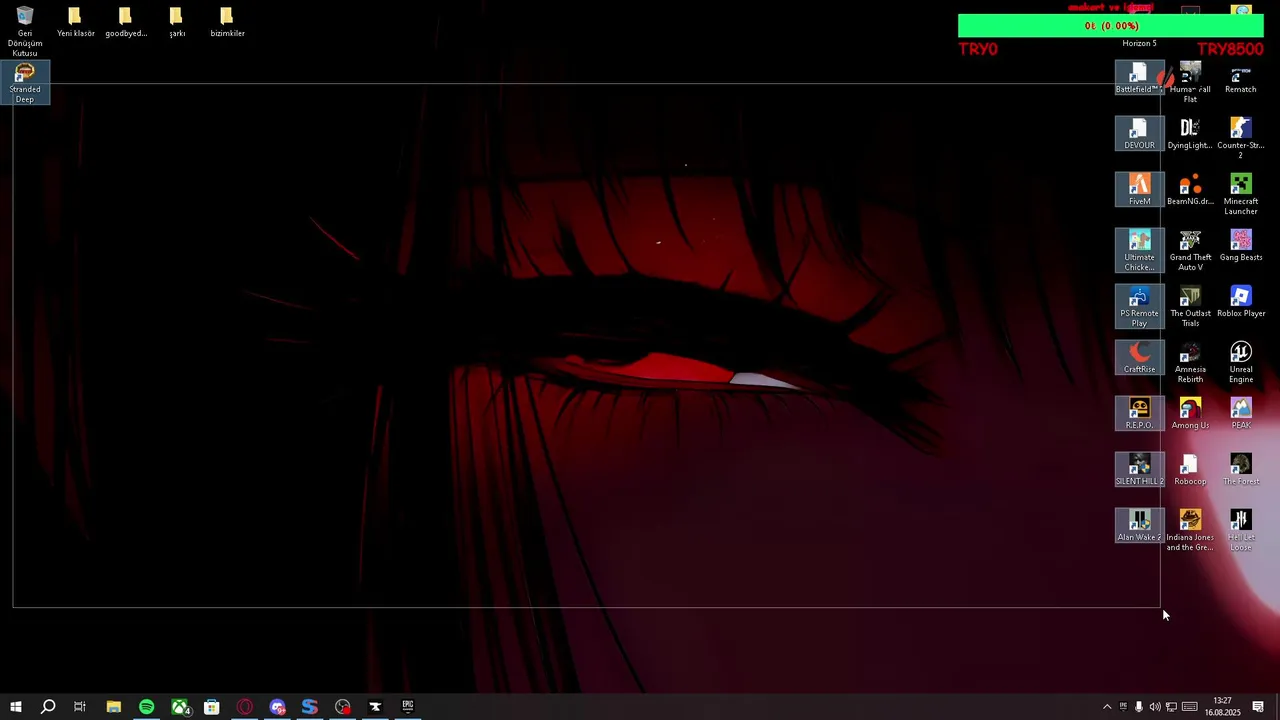Image resolution: width=1280 pixels, height=720 pixels.
Task: Open Epic Games Launcher from taskbar
Action: point(408,707)
